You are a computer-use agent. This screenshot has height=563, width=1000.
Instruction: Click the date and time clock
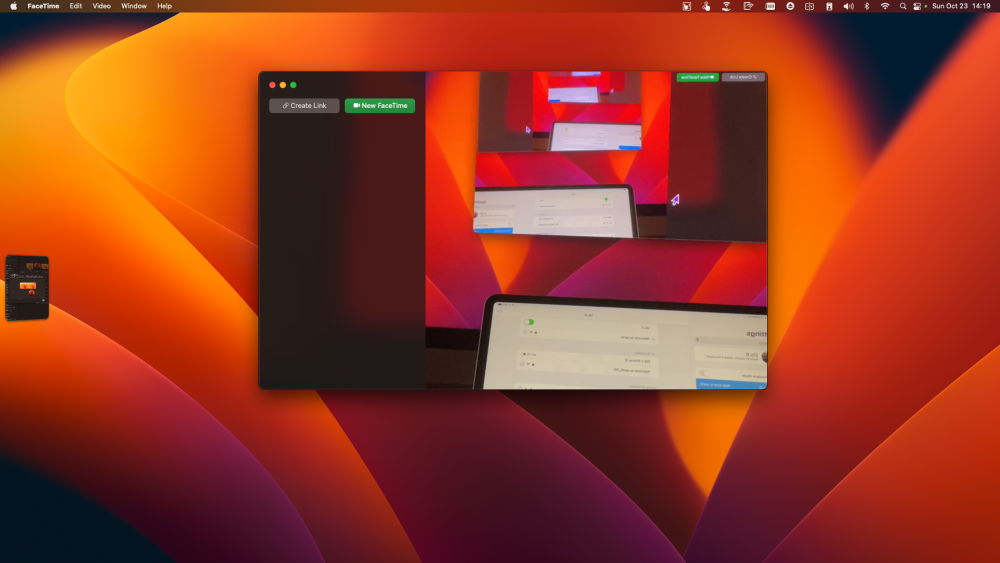point(961,6)
